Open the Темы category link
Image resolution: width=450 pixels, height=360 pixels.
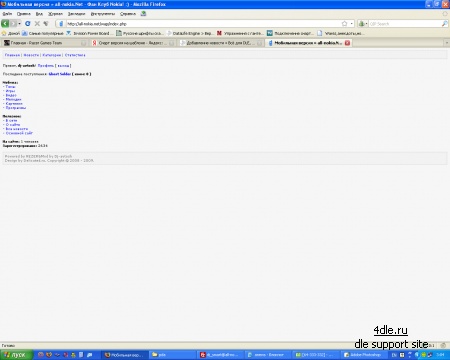tap(10, 87)
